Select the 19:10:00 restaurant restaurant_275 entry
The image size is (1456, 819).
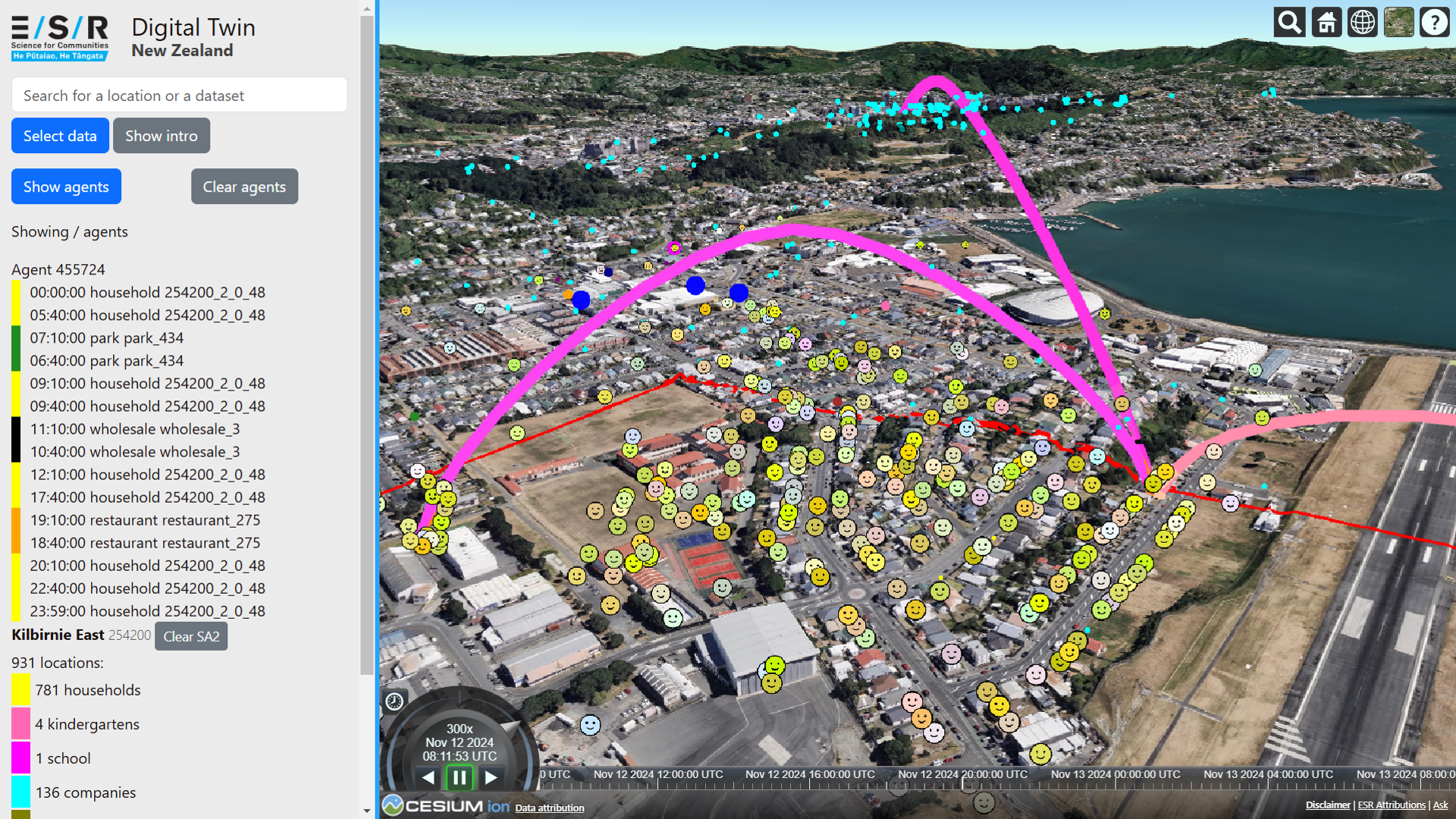coord(145,520)
